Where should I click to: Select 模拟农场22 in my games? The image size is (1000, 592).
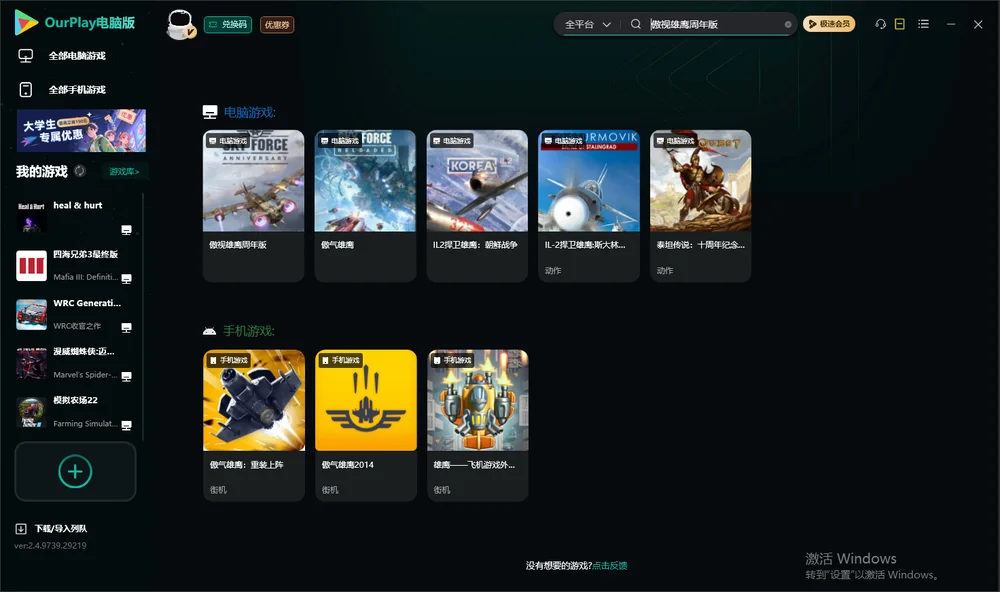coord(75,412)
